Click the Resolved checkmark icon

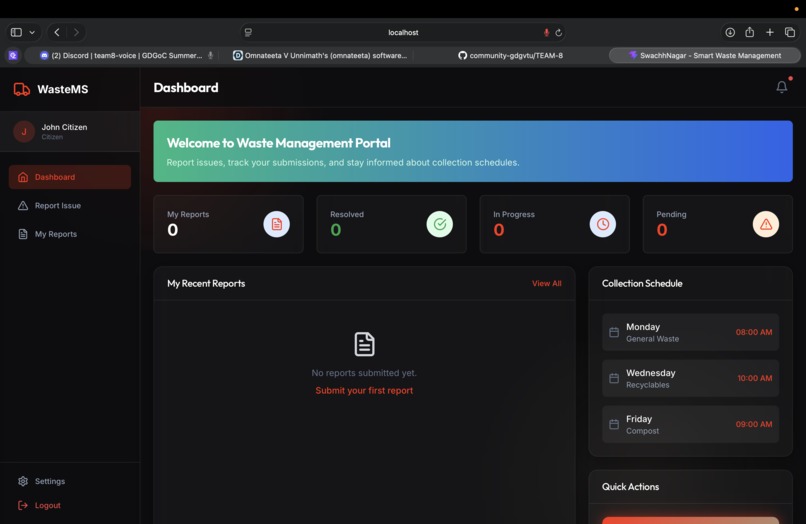pyautogui.click(x=439, y=224)
